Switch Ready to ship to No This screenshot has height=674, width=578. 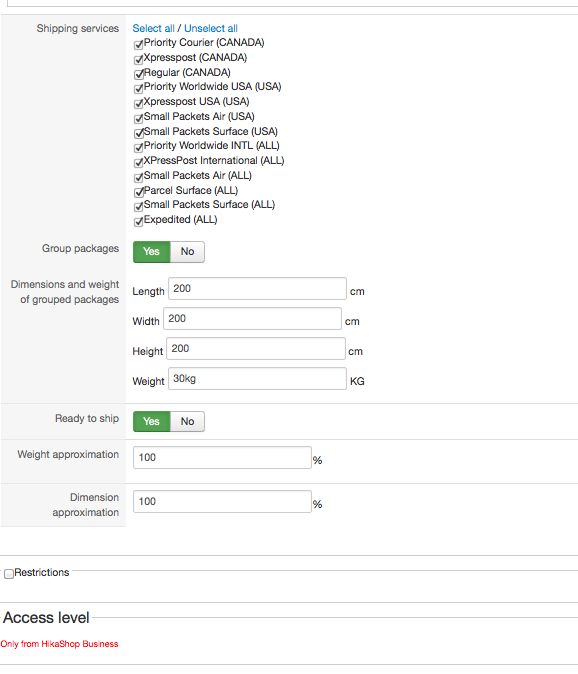pos(187,421)
